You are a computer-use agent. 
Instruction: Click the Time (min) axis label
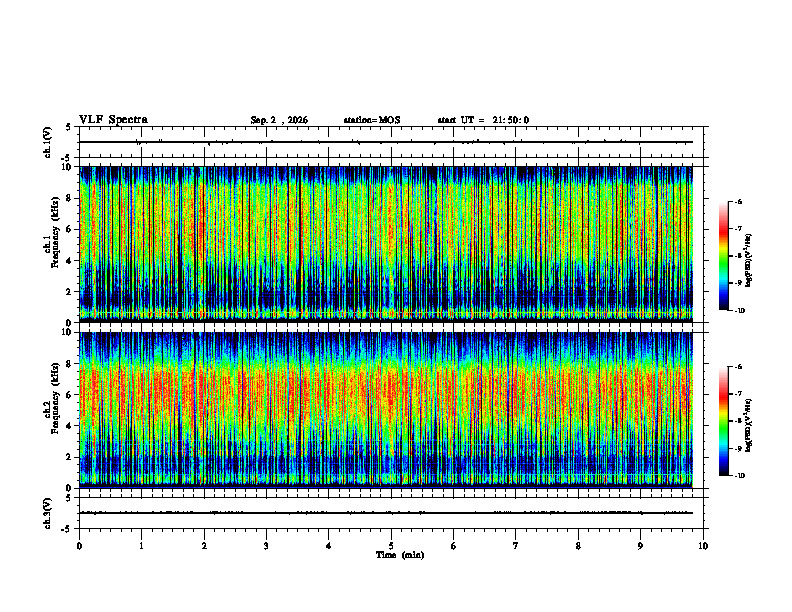pos(400,555)
